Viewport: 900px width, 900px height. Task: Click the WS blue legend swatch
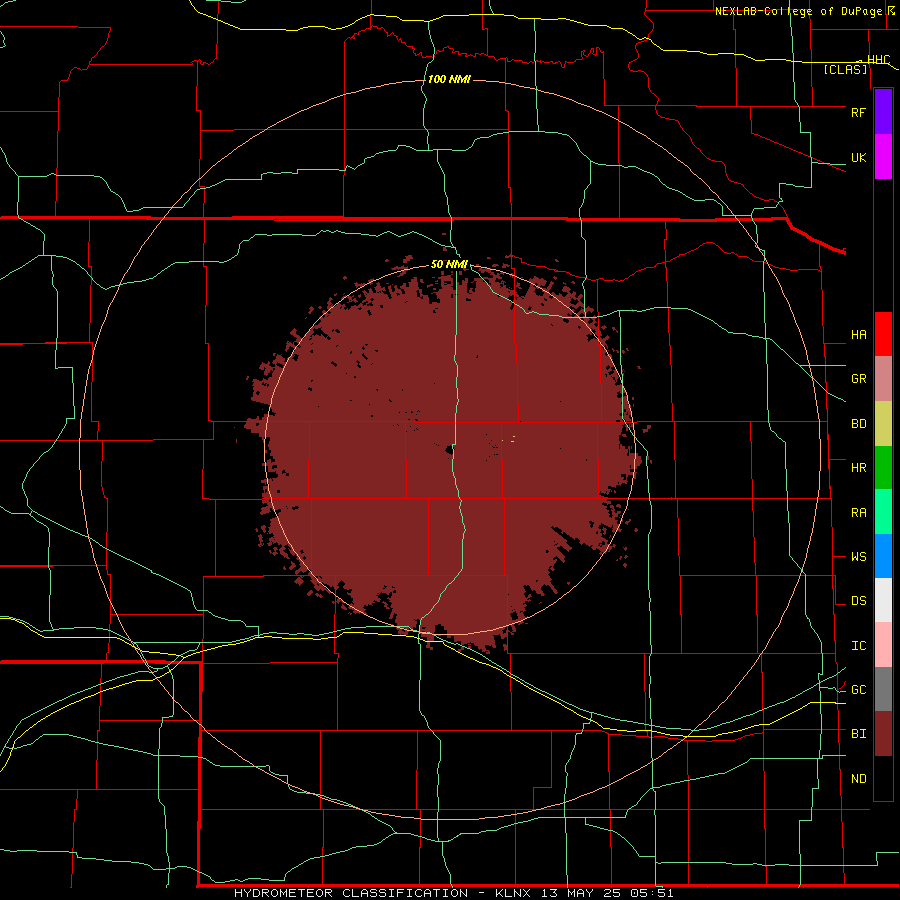point(883,556)
